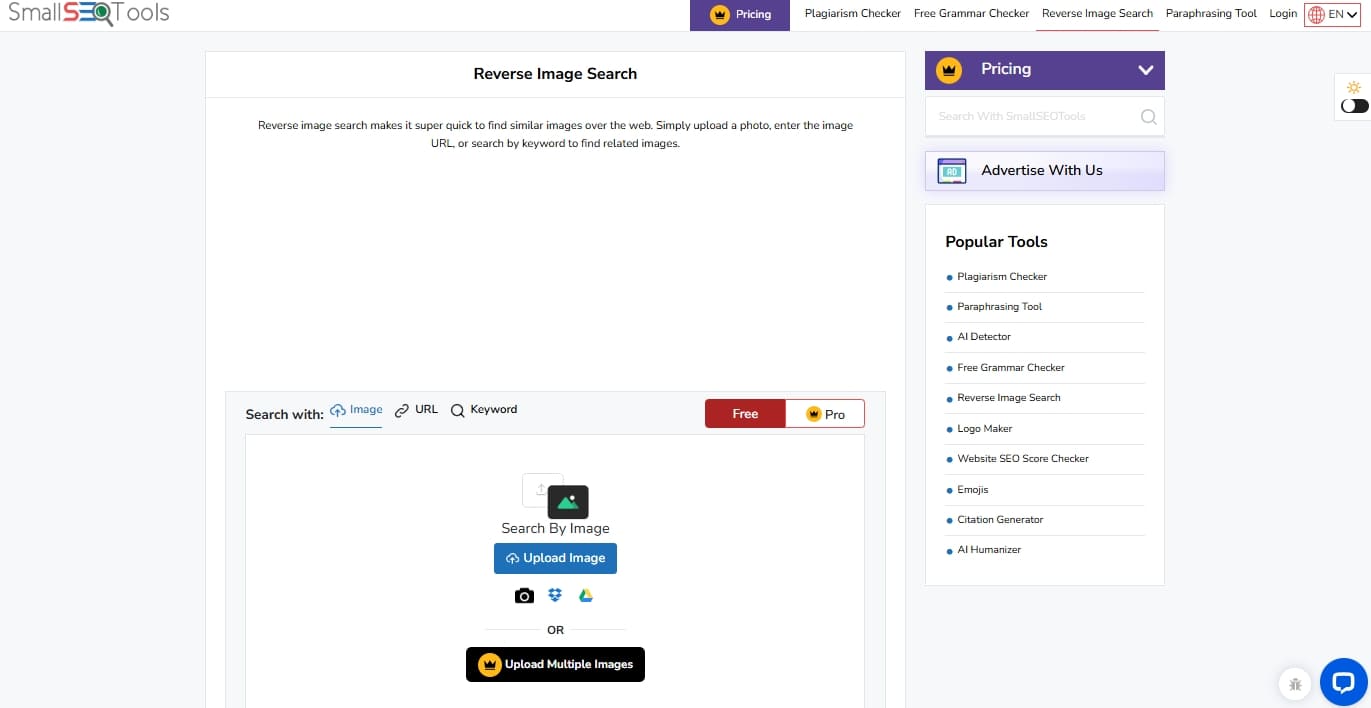Open Emojis in Popular Tools

pos(973,490)
